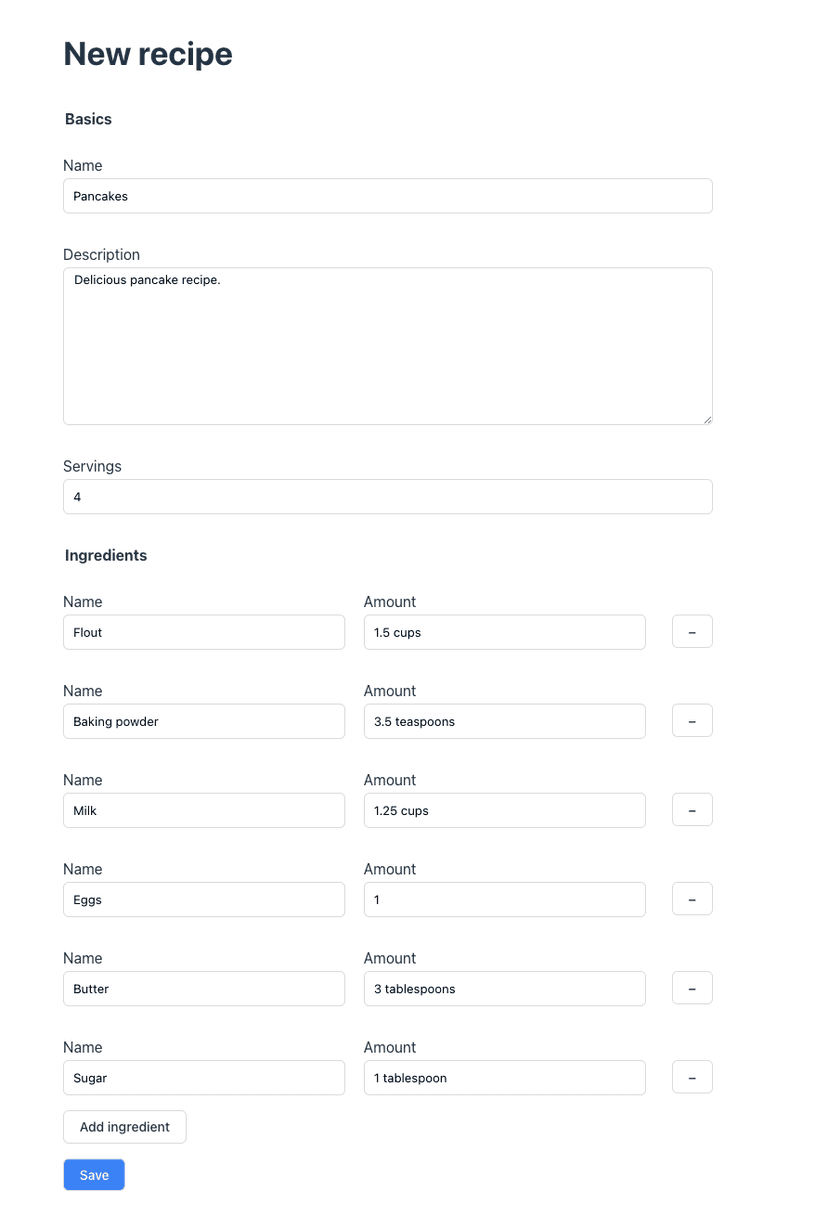Remove the Baking powder ingredient row
Viewport: 828px width, 1216px height.
692,720
